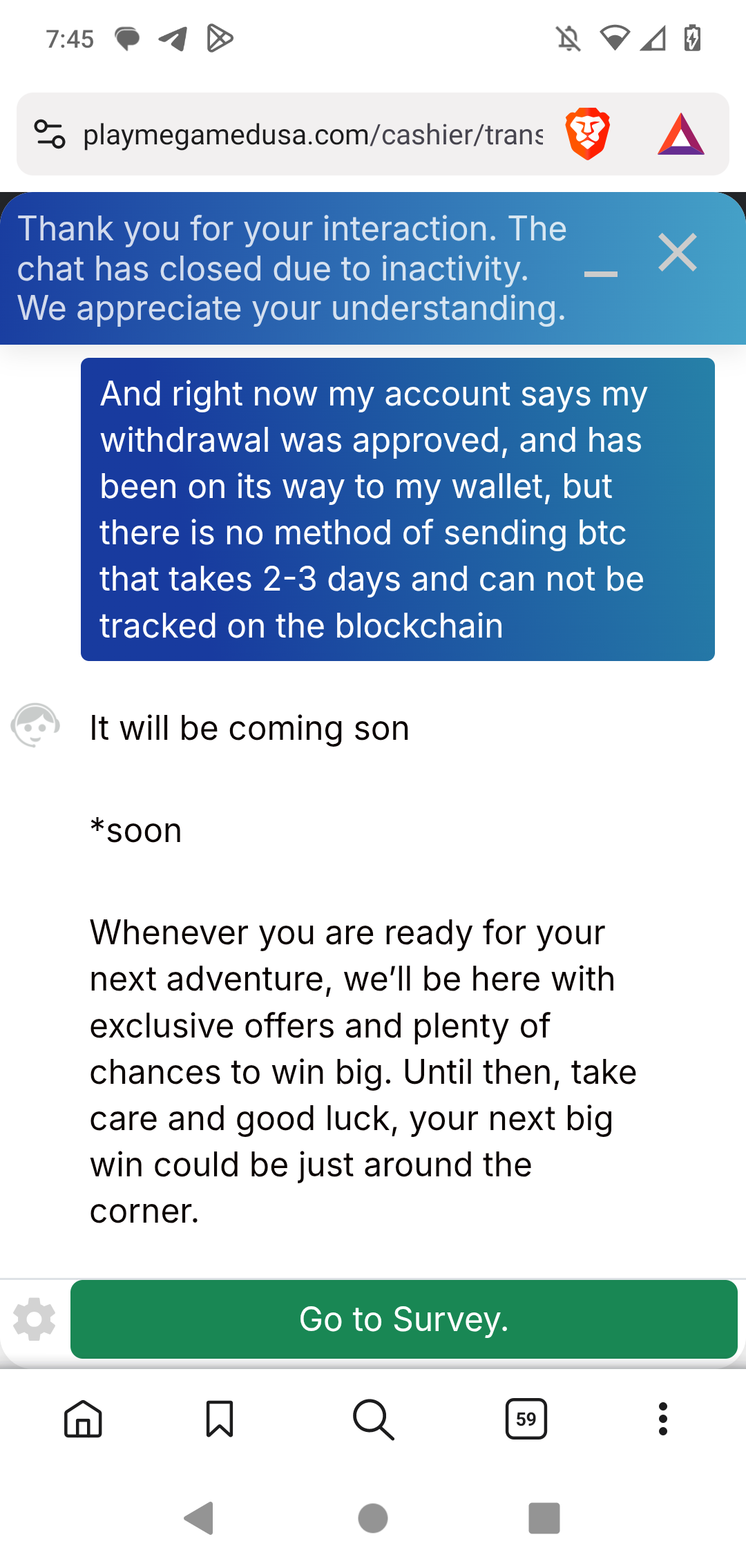Tap the support agent avatar icon
Image resolution: width=746 pixels, height=1568 pixels.
(x=35, y=725)
